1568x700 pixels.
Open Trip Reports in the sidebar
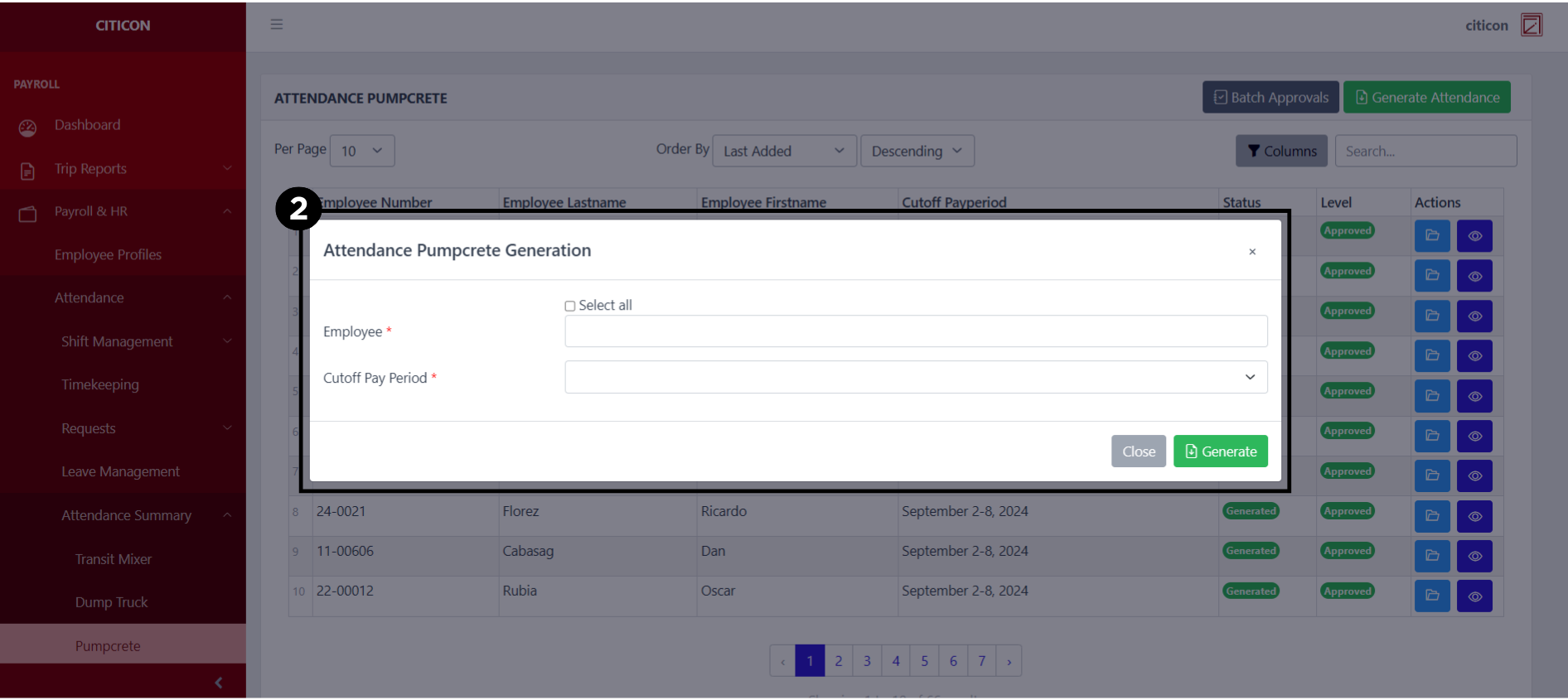point(90,169)
